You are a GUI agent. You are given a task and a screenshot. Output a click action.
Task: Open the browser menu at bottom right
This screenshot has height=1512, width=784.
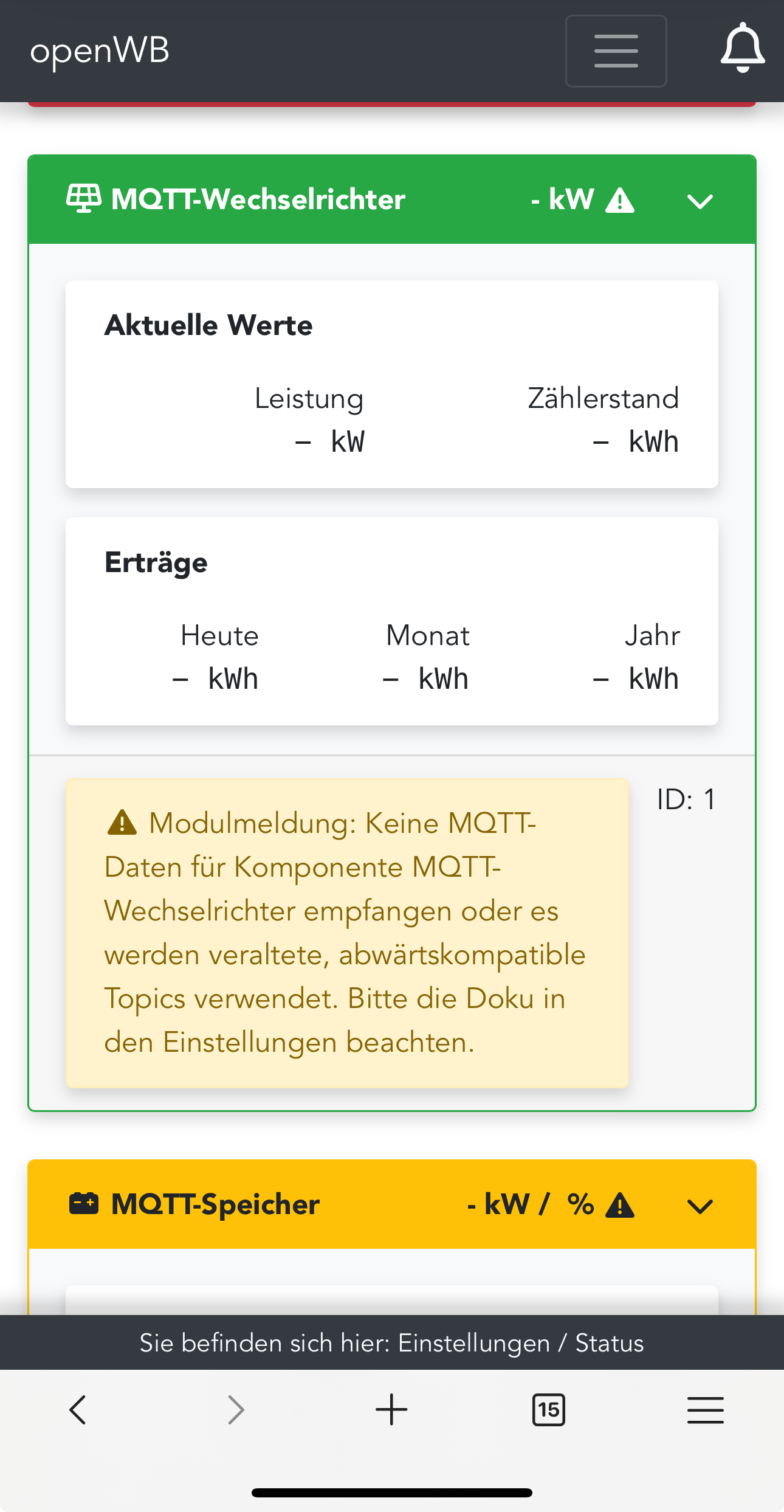click(705, 1409)
